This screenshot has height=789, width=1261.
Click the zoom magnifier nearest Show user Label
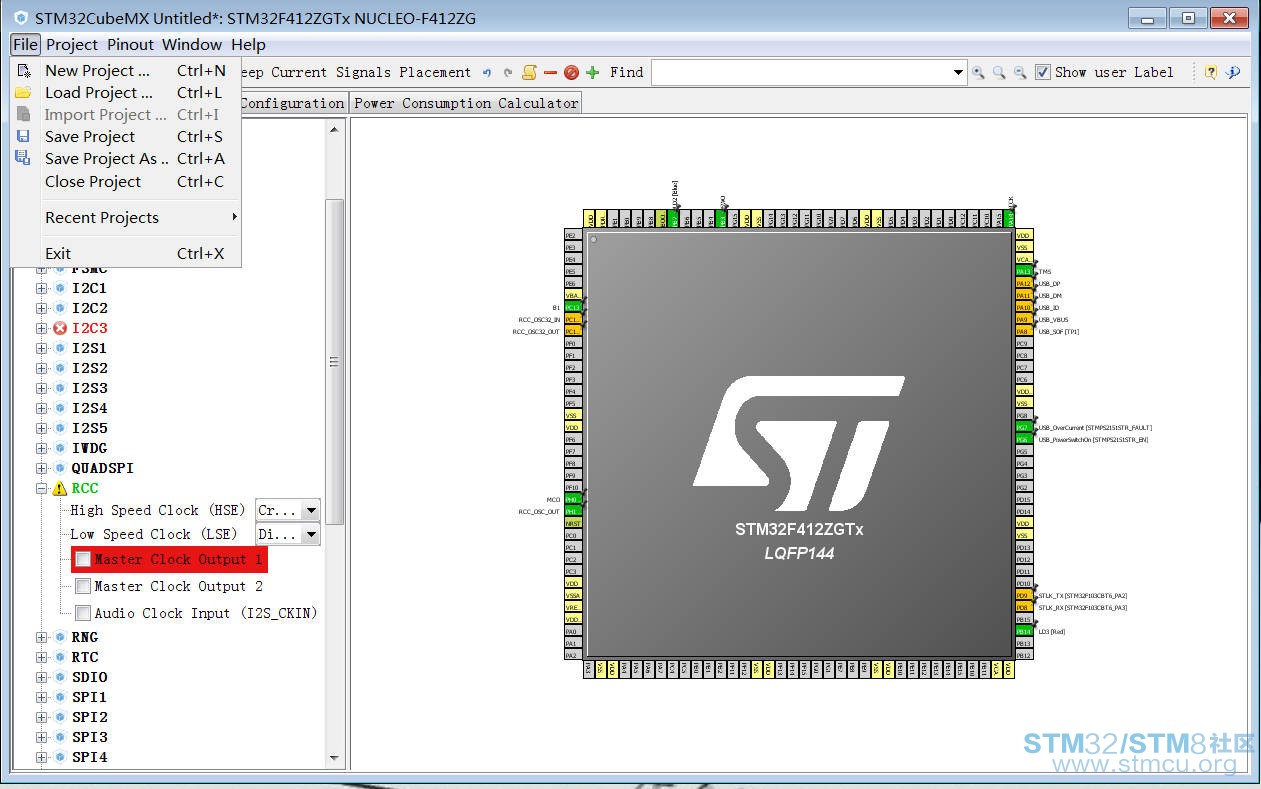point(1020,72)
